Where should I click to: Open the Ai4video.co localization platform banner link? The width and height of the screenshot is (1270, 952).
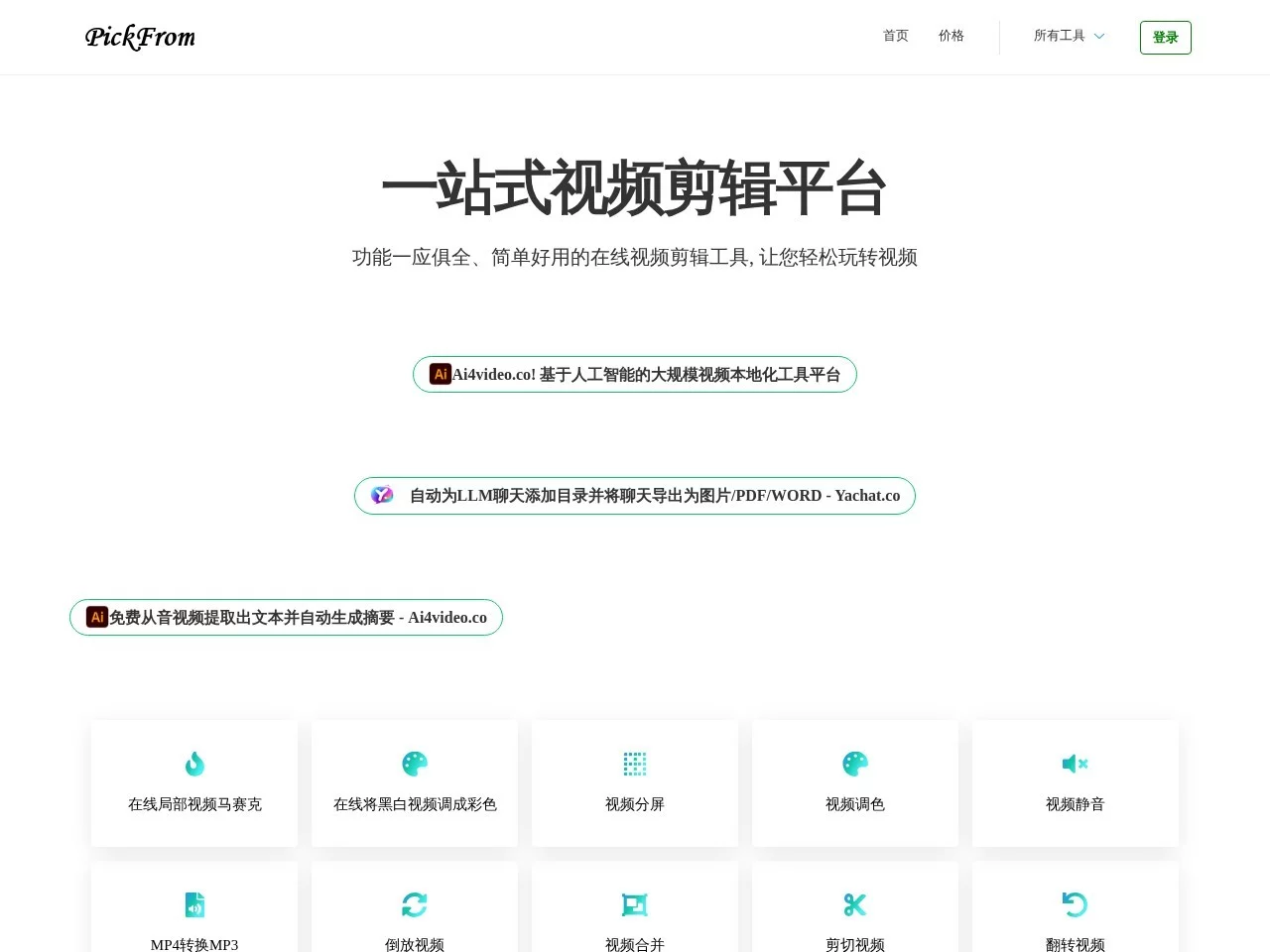click(x=635, y=375)
